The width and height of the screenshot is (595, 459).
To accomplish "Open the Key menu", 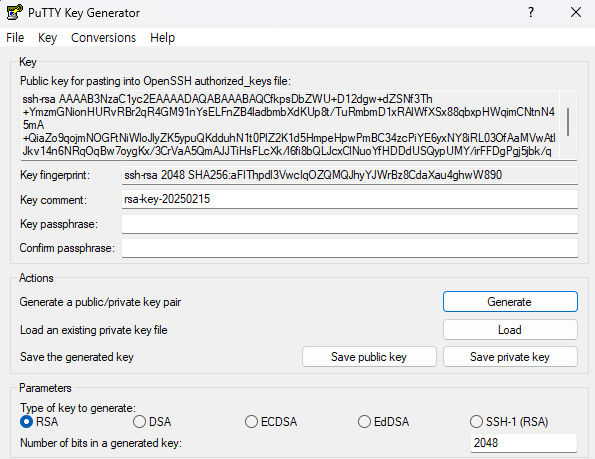I will pos(47,38).
